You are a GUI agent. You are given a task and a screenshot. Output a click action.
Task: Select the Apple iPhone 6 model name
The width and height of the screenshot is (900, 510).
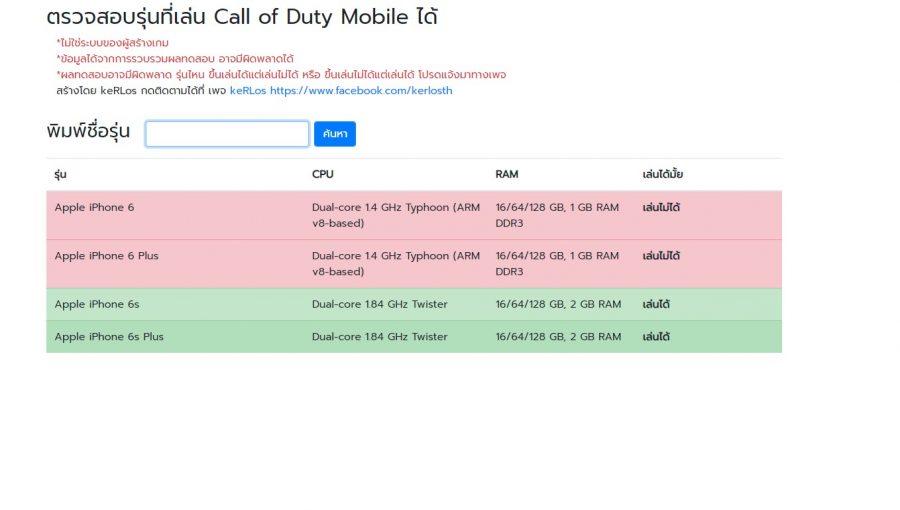94,208
